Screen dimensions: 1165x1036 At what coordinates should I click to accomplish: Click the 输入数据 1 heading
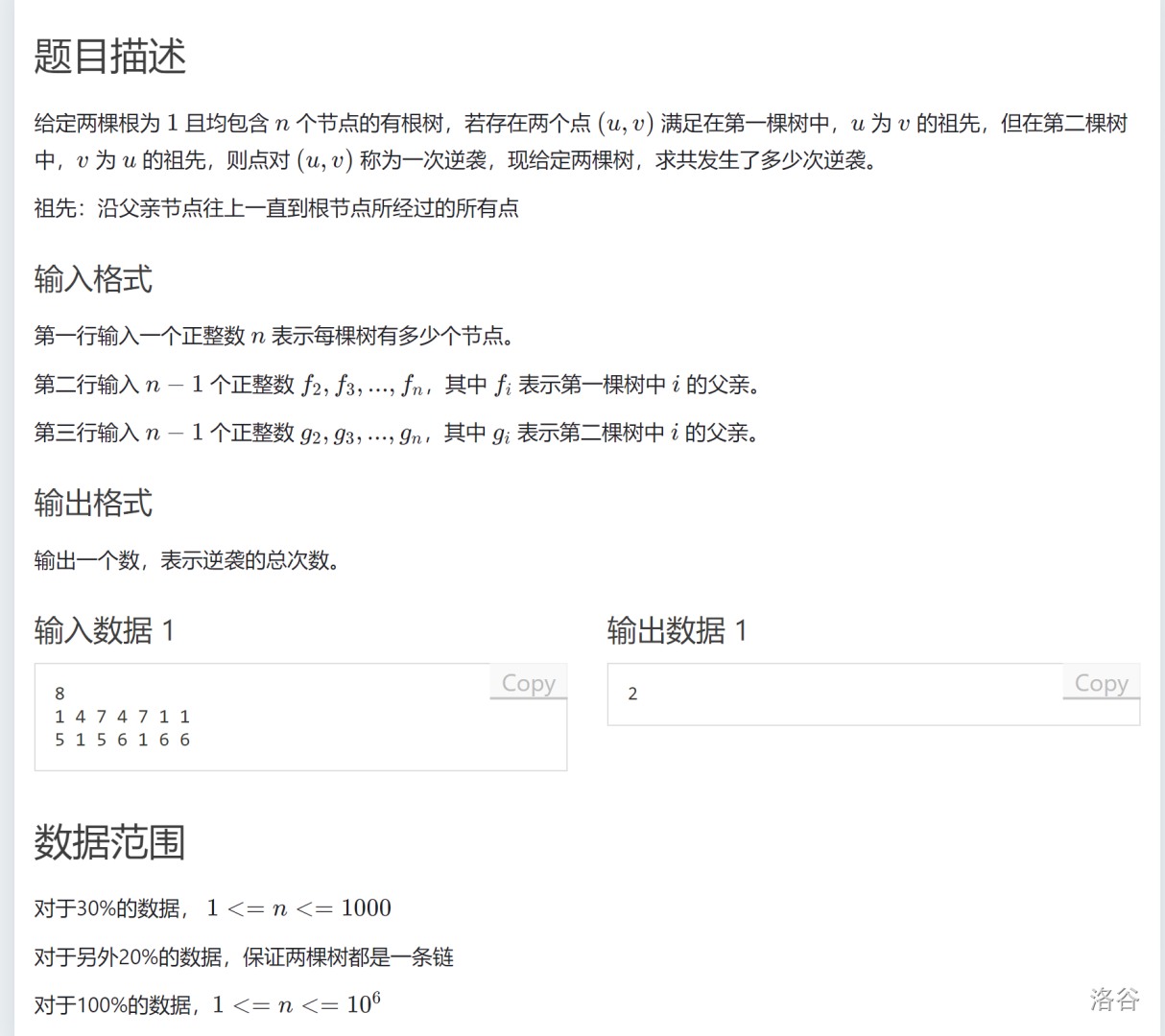coord(104,630)
